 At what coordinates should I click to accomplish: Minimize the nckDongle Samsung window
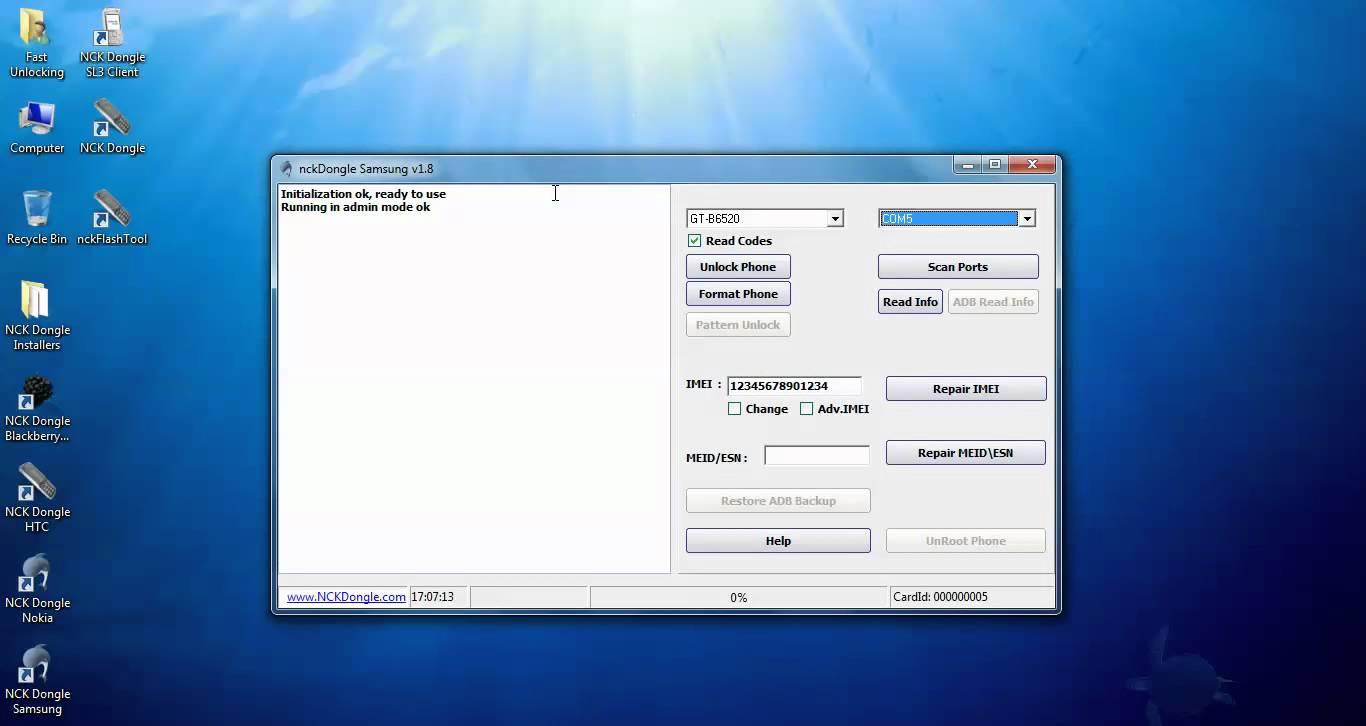967,165
